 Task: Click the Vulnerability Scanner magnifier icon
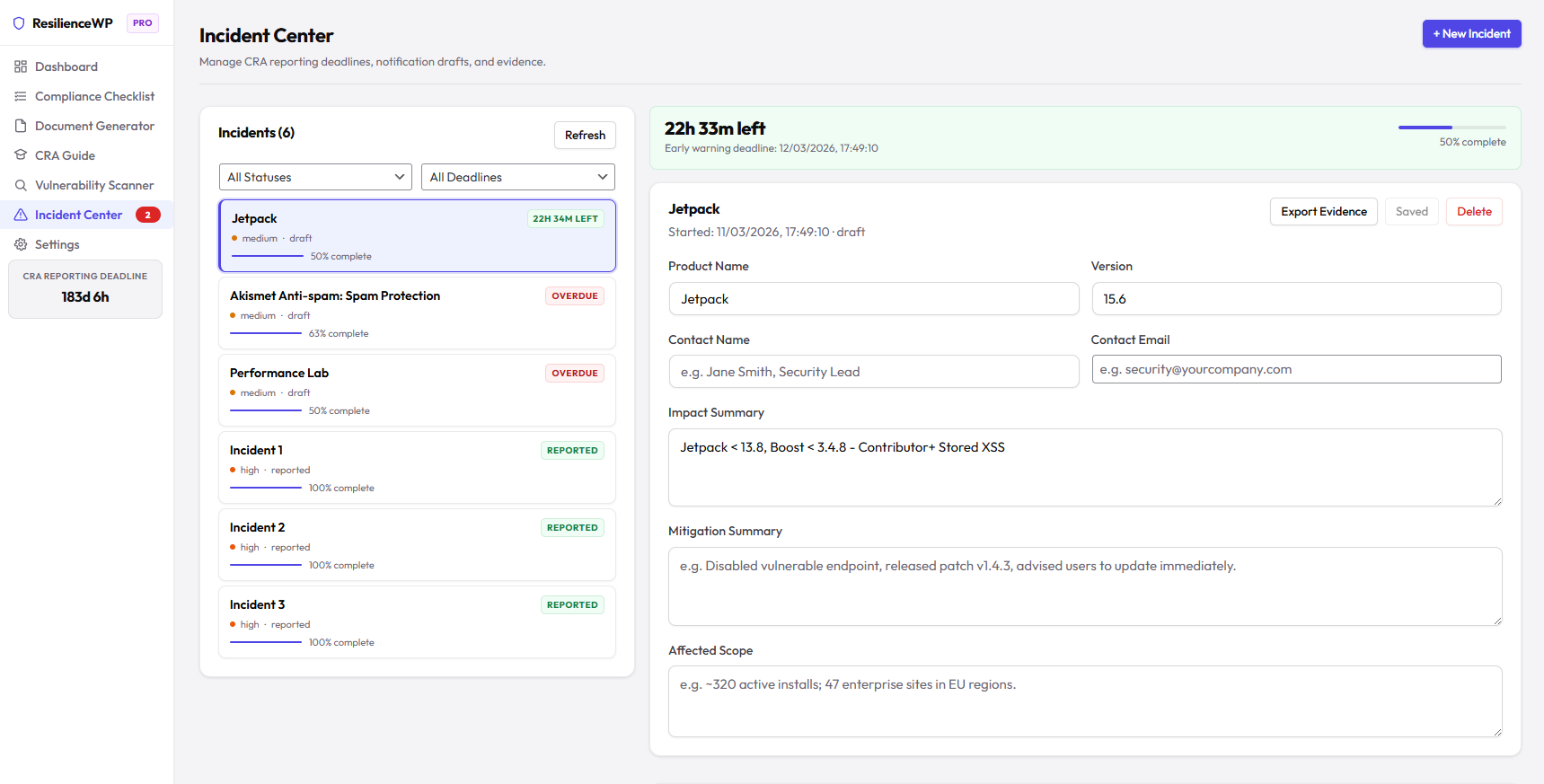coord(21,185)
